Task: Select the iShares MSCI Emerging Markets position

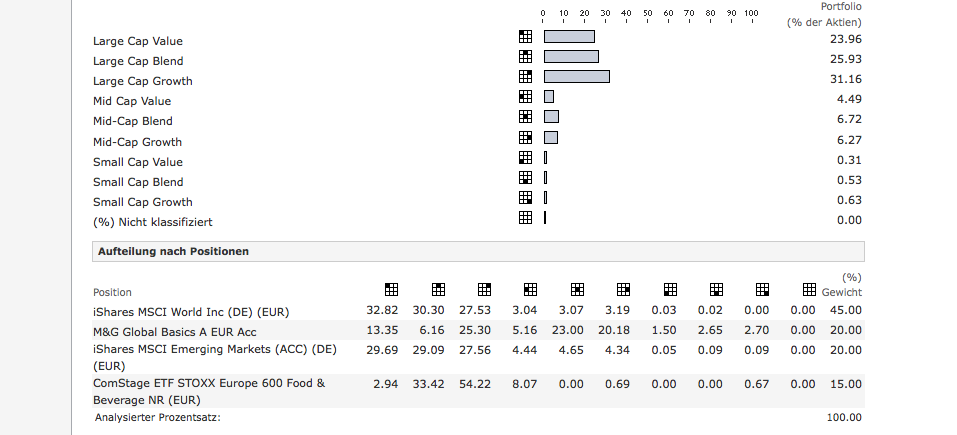Action: point(215,349)
